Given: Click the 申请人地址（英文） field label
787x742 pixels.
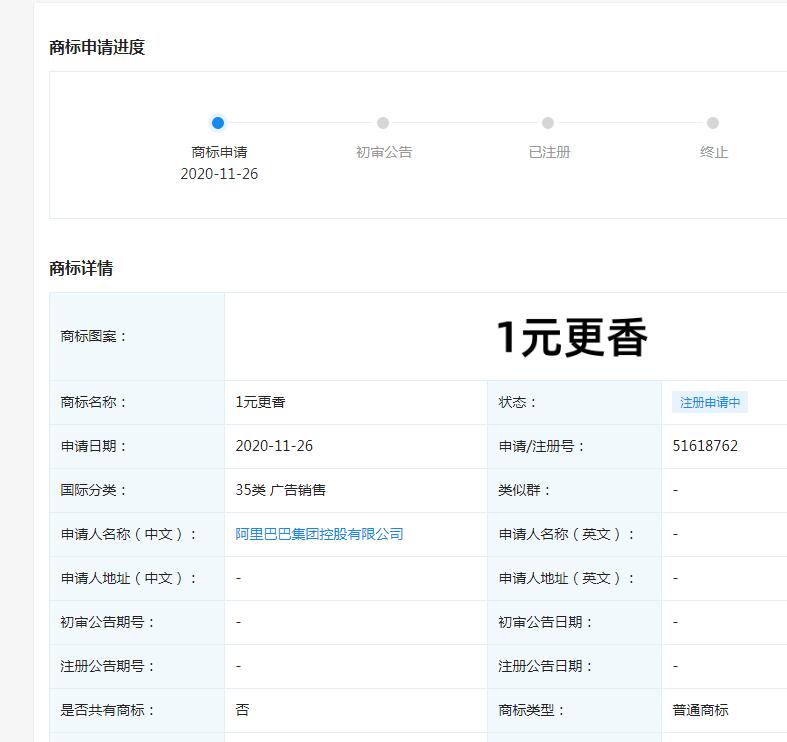Looking at the screenshot, I should click(x=566, y=578).
